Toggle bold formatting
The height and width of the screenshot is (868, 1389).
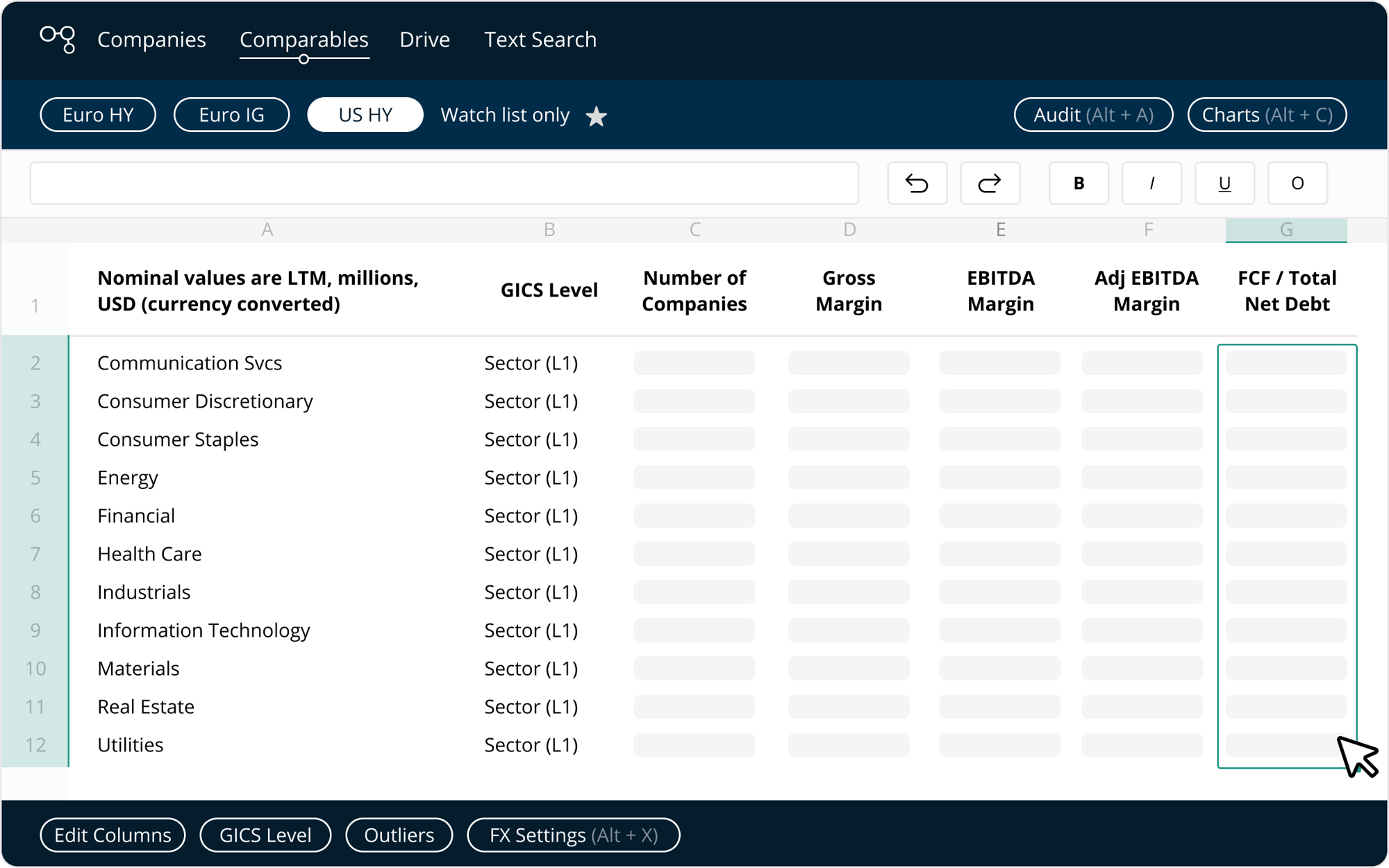1079,183
